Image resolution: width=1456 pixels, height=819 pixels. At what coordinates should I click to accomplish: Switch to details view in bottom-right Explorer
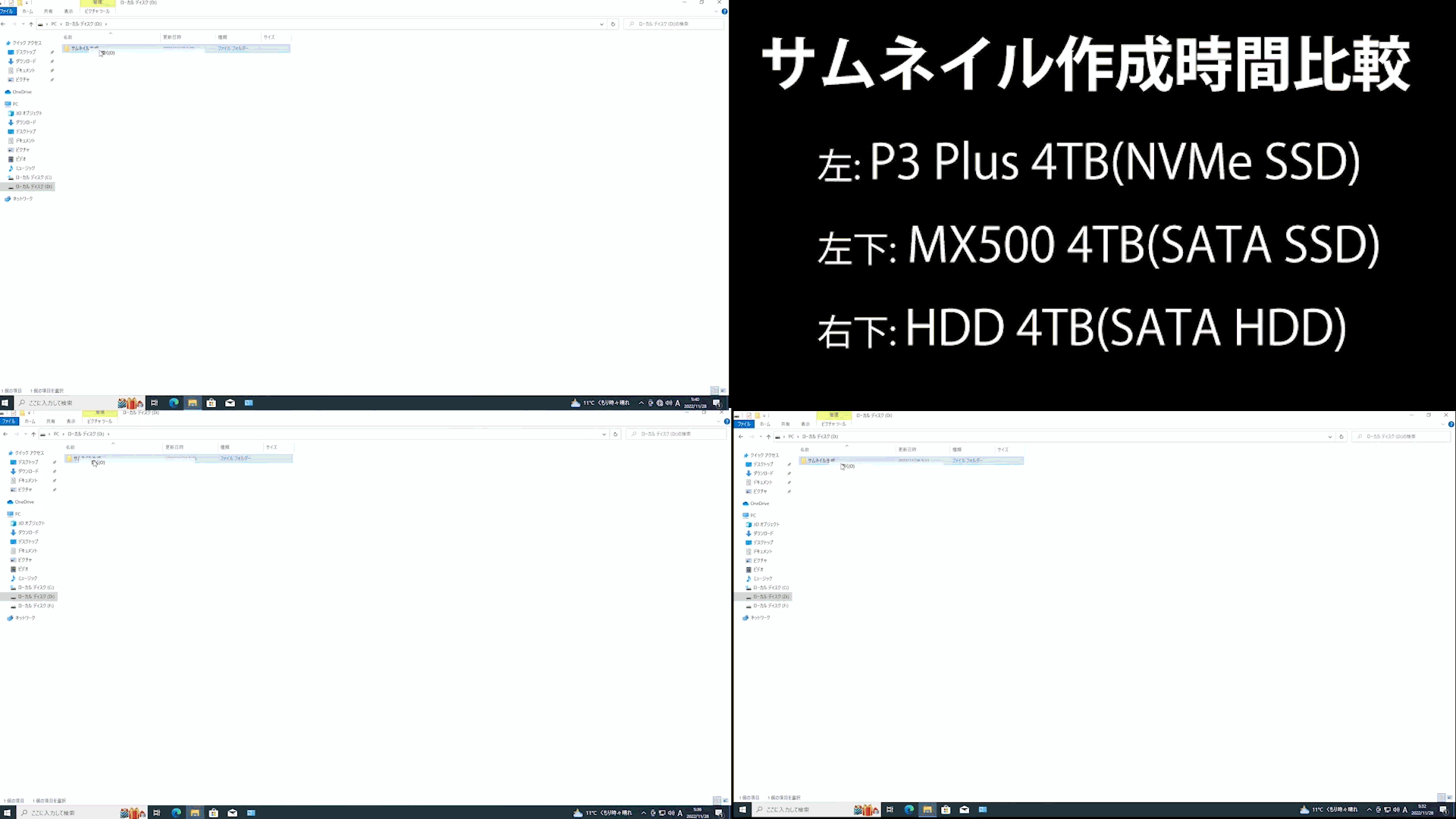pos(1441,798)
